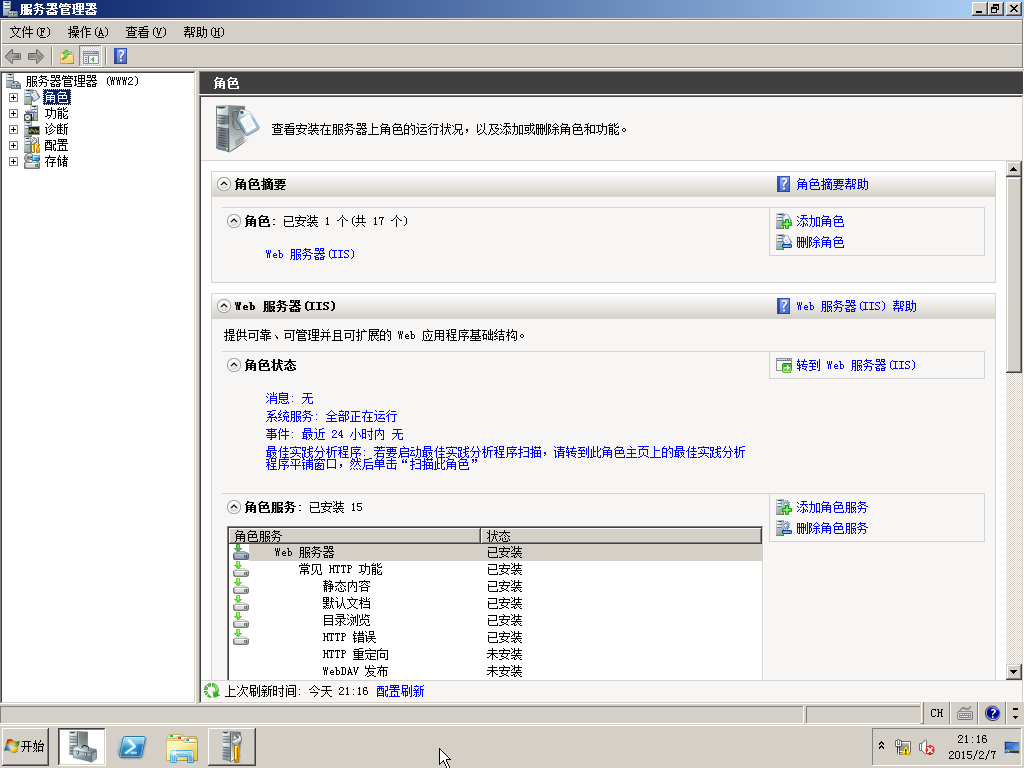Image resolution: width=1024 pixels, height=768 pixels.
Task: Select the 默认文档 row in role services
Action: click(x=496, y=603)
